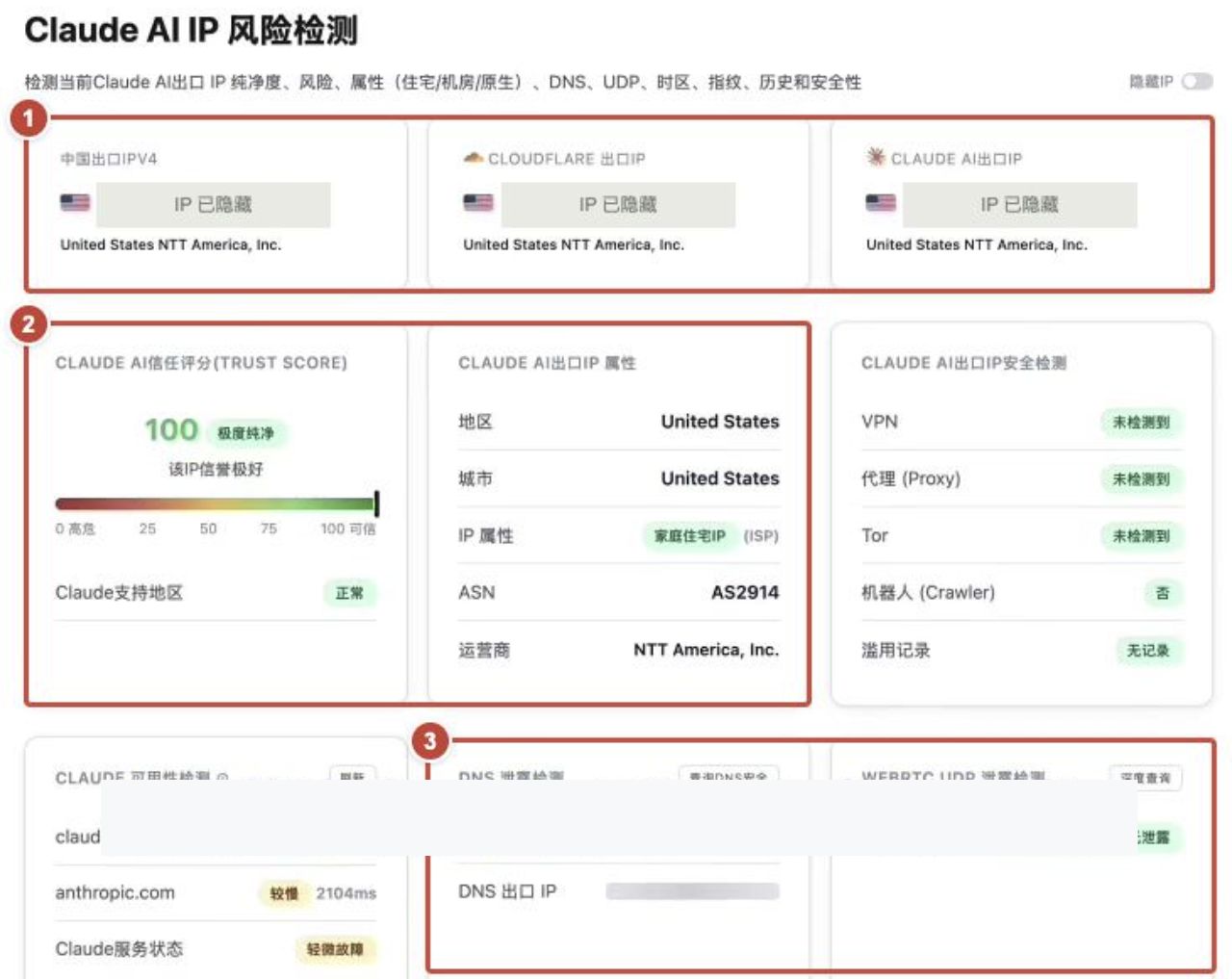Click the 极度纯净 badge beside the score
Image resolution: width=1232 pixels, height=979 pixels.
tap(245, 433)
